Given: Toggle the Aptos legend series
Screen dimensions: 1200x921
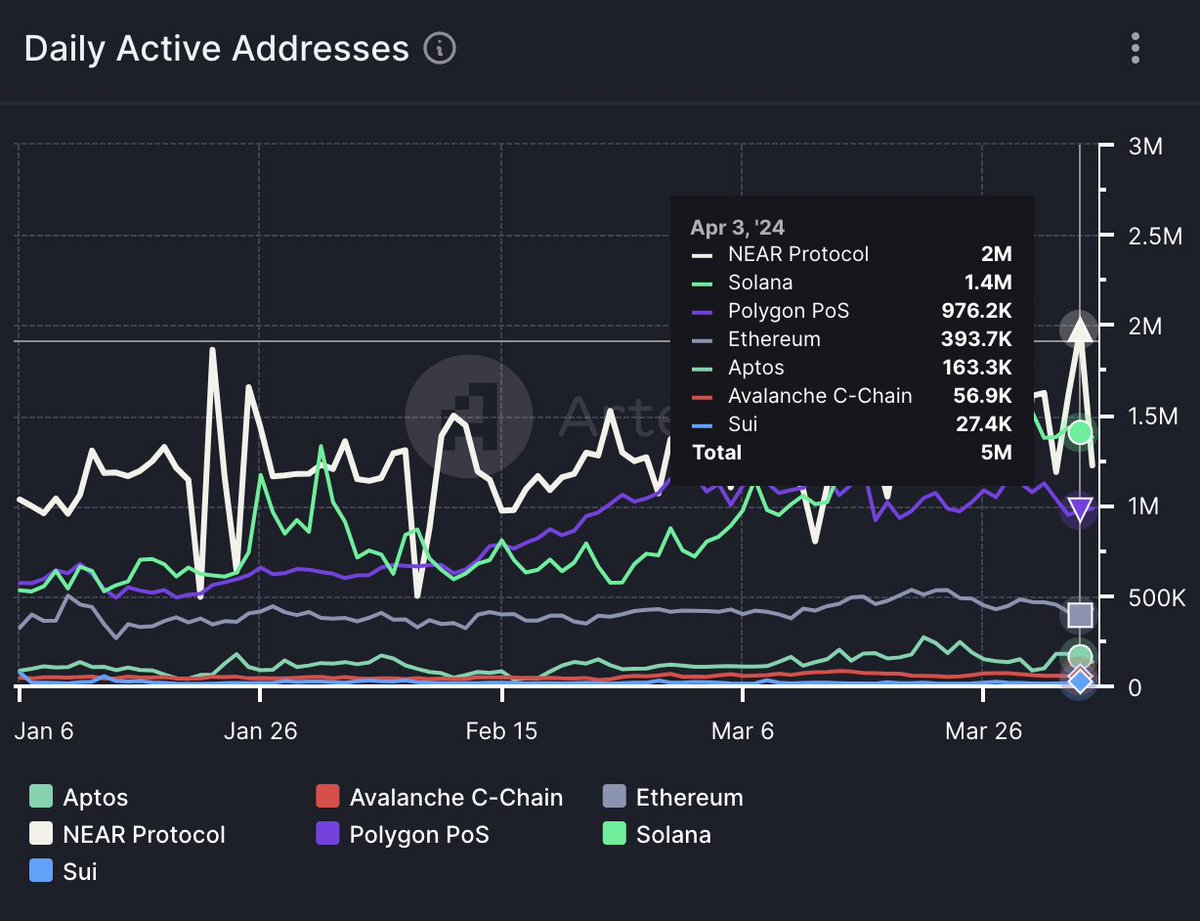Looking at the screenshot, I should pyautogui.click(x=79, y=797).
